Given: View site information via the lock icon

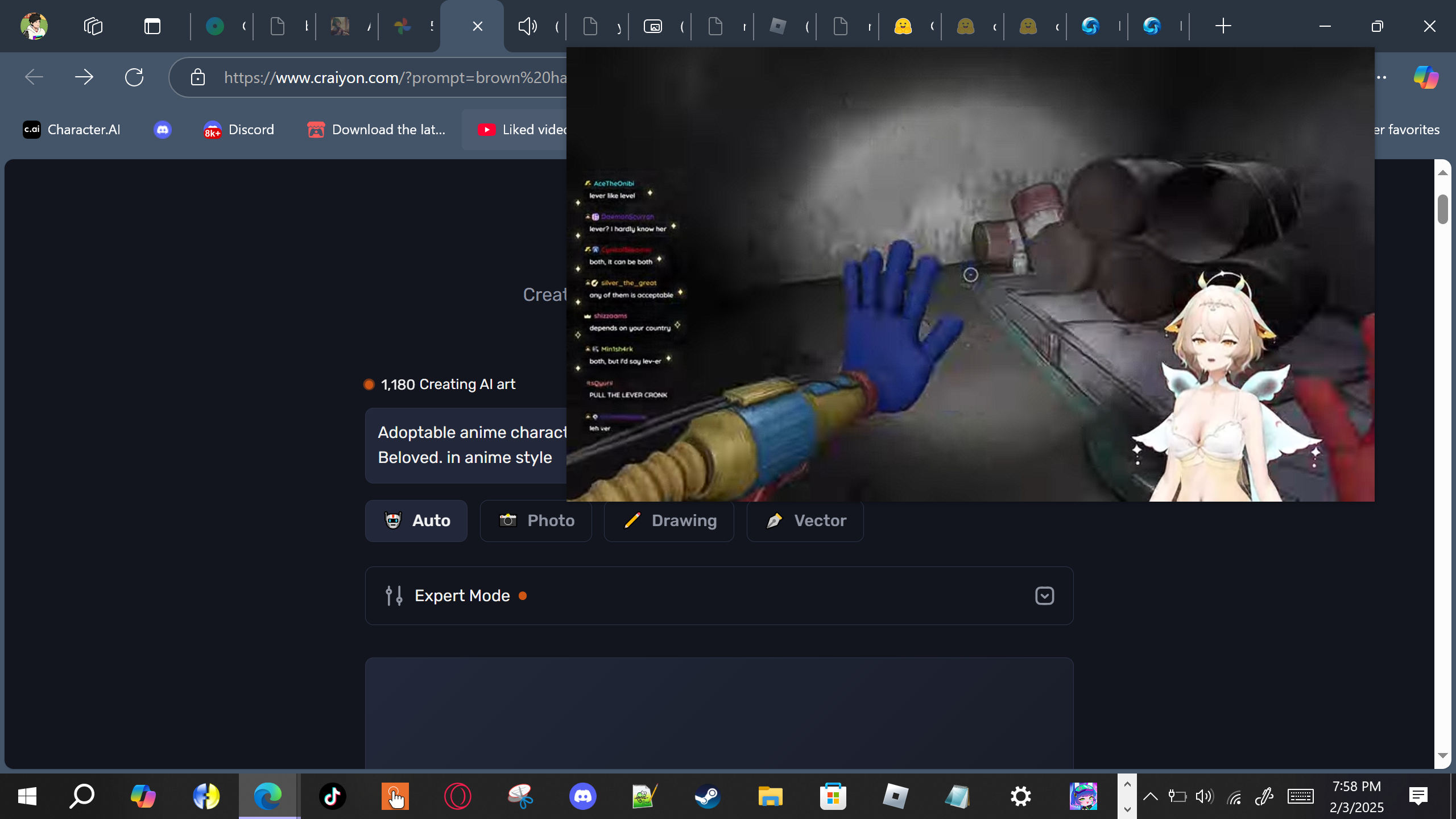Looking at the screenshot, I should 197,77.
